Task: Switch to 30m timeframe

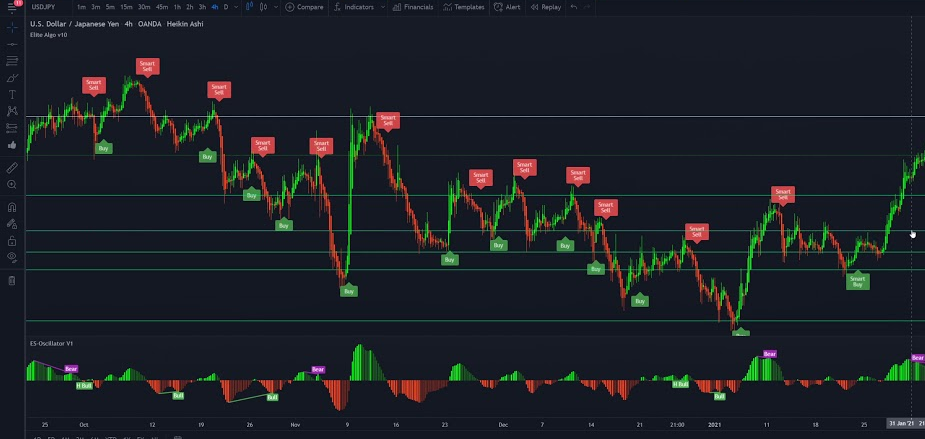Action: pyautogui.click(x=144, y=7)
